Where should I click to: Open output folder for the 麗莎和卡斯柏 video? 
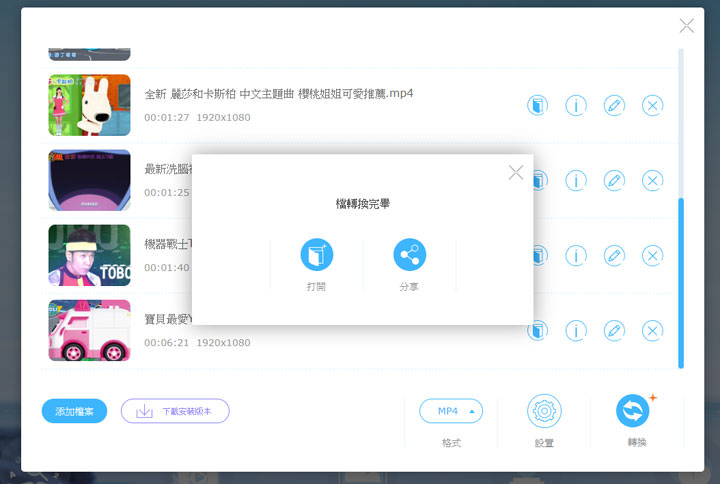coord(537,105)
